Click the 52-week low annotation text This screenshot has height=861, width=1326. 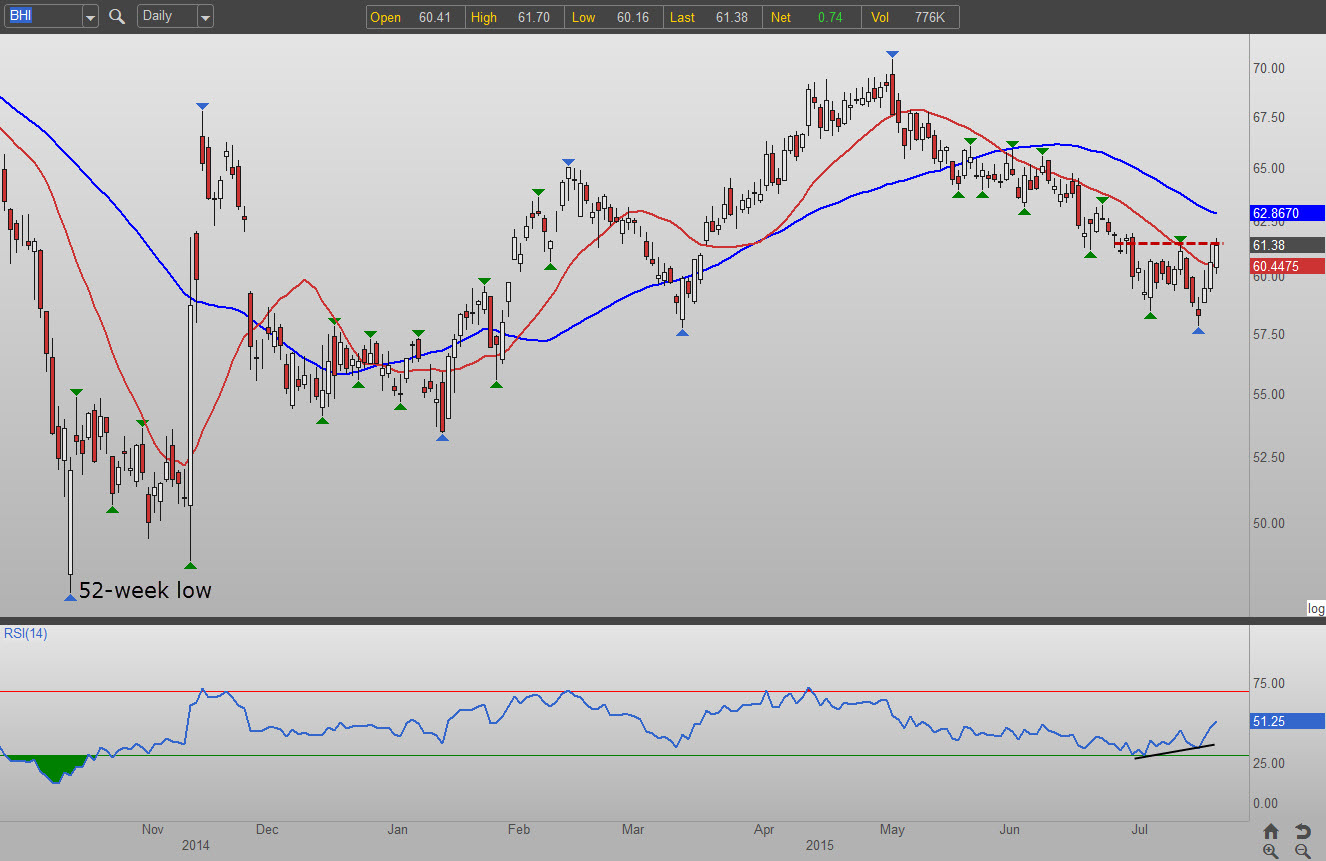coord(145,590)
